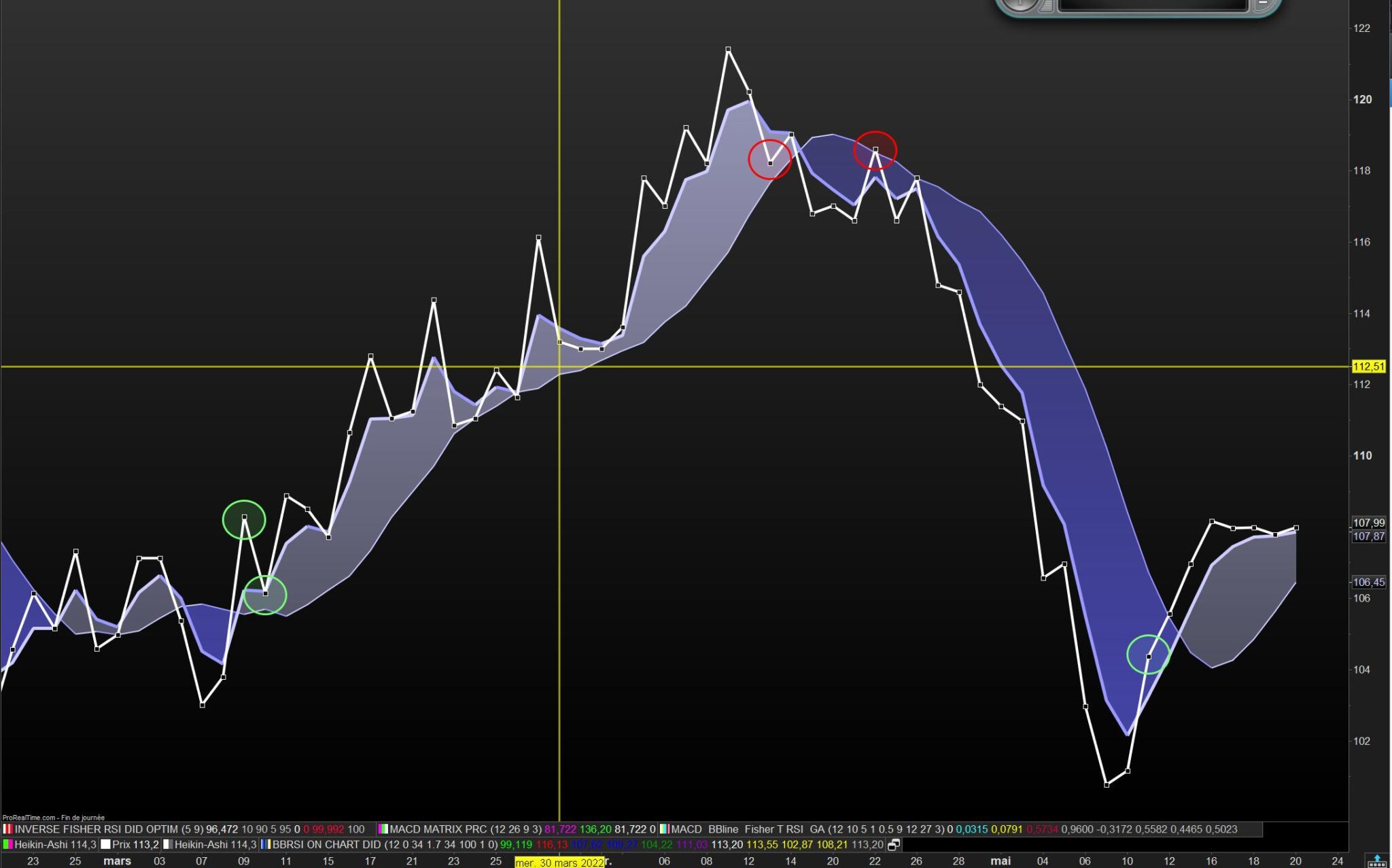Screen dimensions: 1392x868
Task: Click the round dial on floating widget
Action: [x=1019, y=4]
